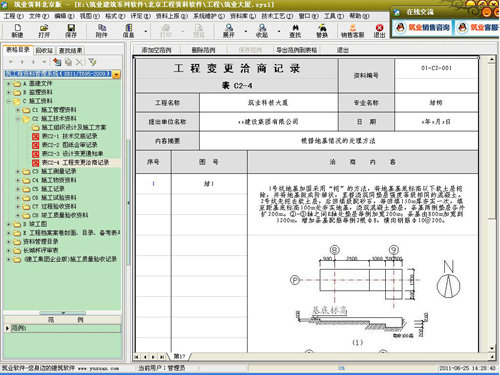
Task: Click the 新建 (New) toolbar icon
Action: pos(17,31)
